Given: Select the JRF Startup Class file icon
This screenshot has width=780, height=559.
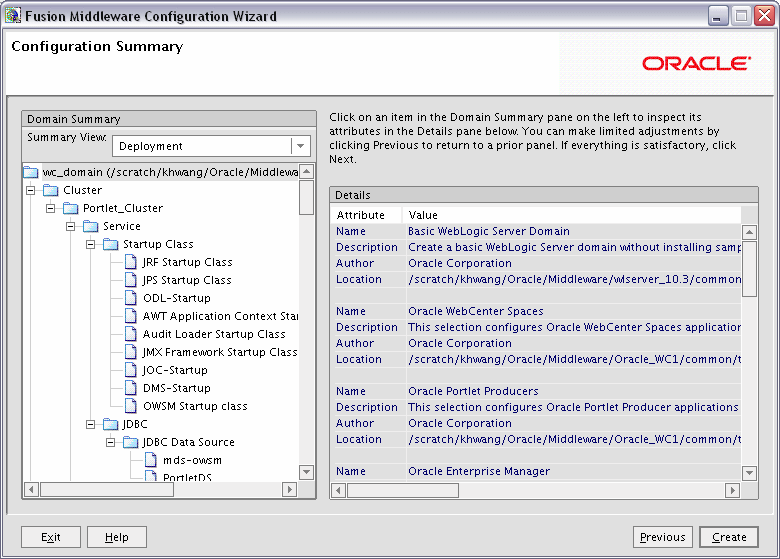Looking at the screenshot, I should click(x=131, y=262).
